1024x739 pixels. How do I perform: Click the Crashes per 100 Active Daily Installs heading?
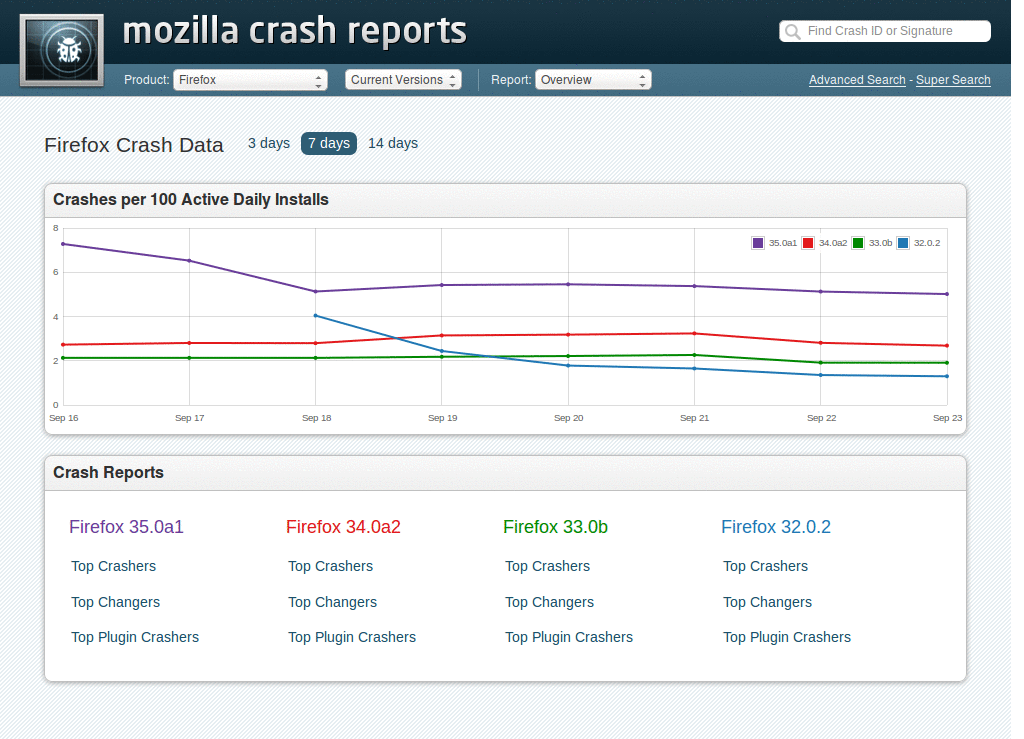pos(191,200)
